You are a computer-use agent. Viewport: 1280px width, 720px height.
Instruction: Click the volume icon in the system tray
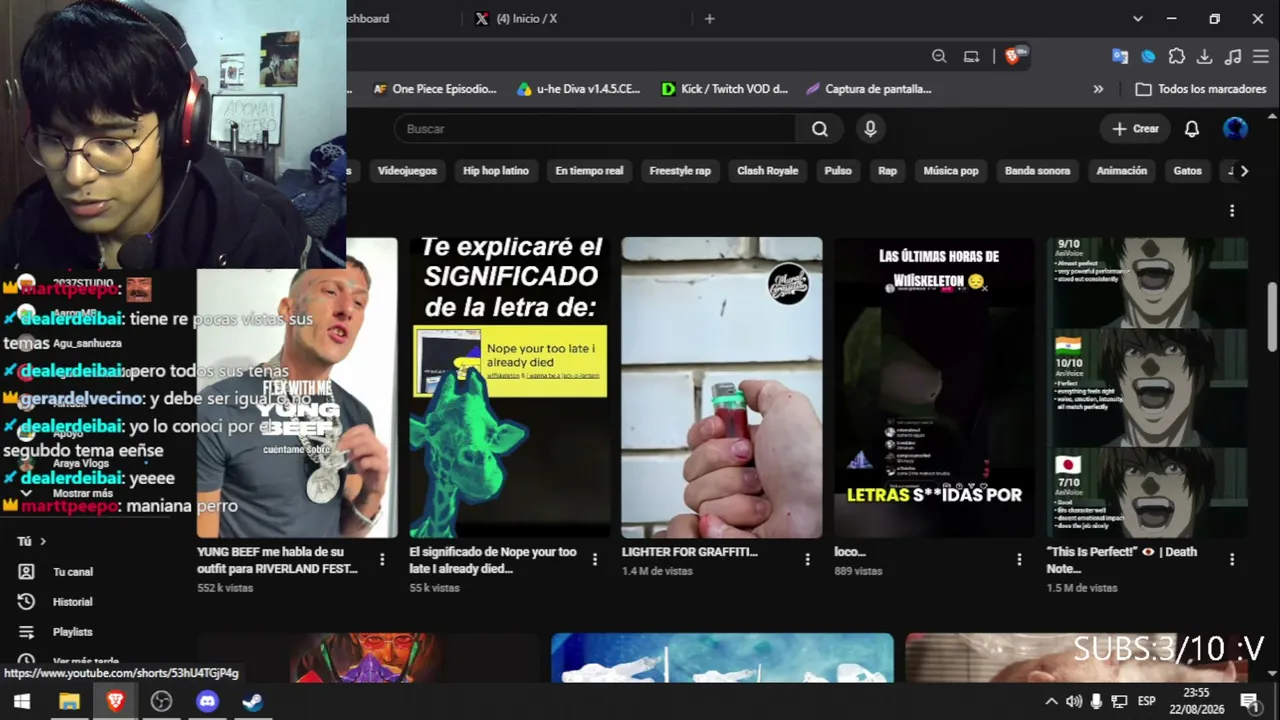click(x=1074, y=701)
